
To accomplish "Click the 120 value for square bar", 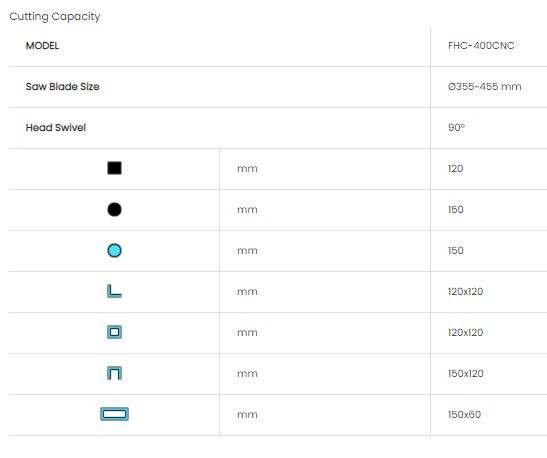I will click(x=456, y=168).
